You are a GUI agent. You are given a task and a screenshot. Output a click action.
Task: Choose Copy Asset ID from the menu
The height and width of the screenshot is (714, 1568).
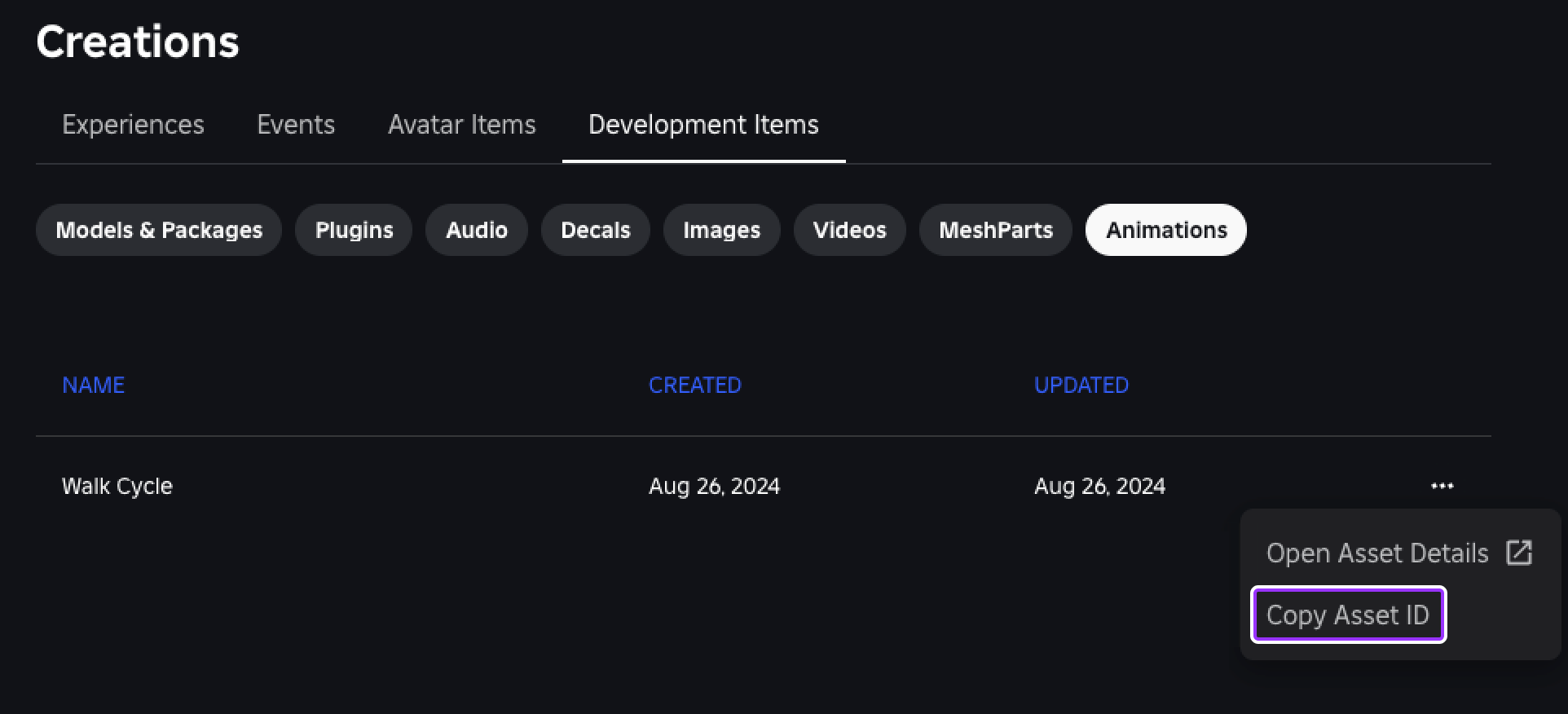[1348, 615]
